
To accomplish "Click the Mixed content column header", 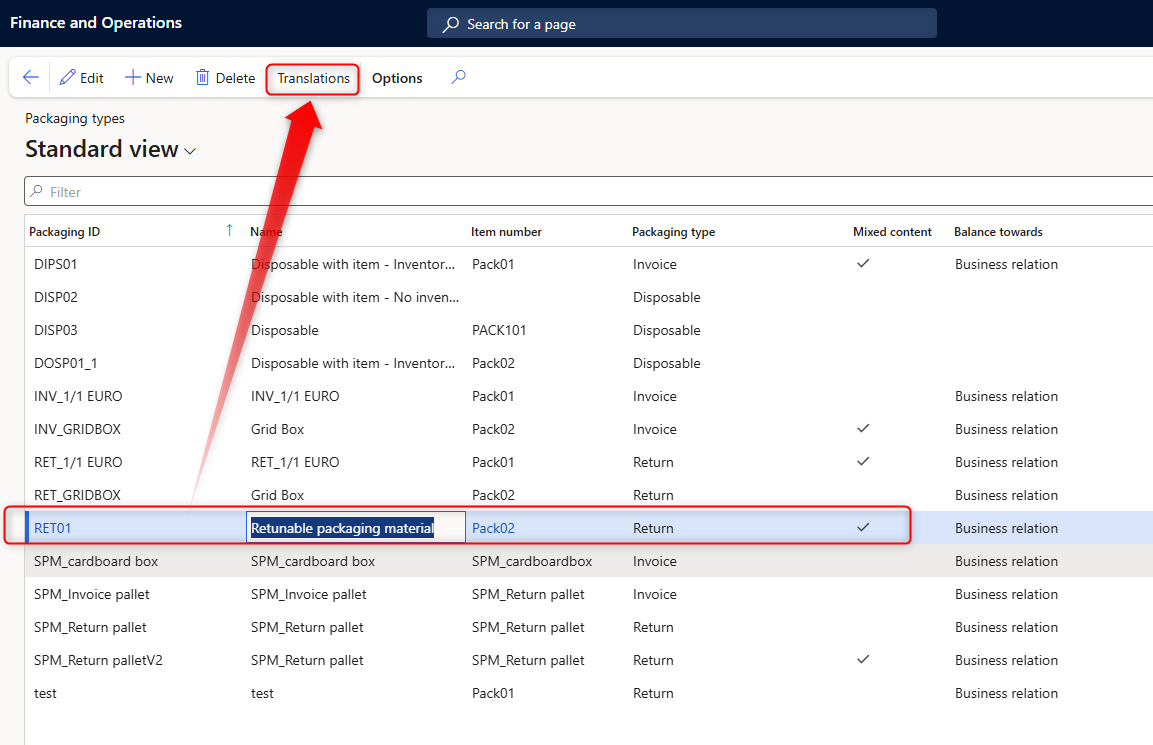I will pyautogui.click(x=892, y=232).
